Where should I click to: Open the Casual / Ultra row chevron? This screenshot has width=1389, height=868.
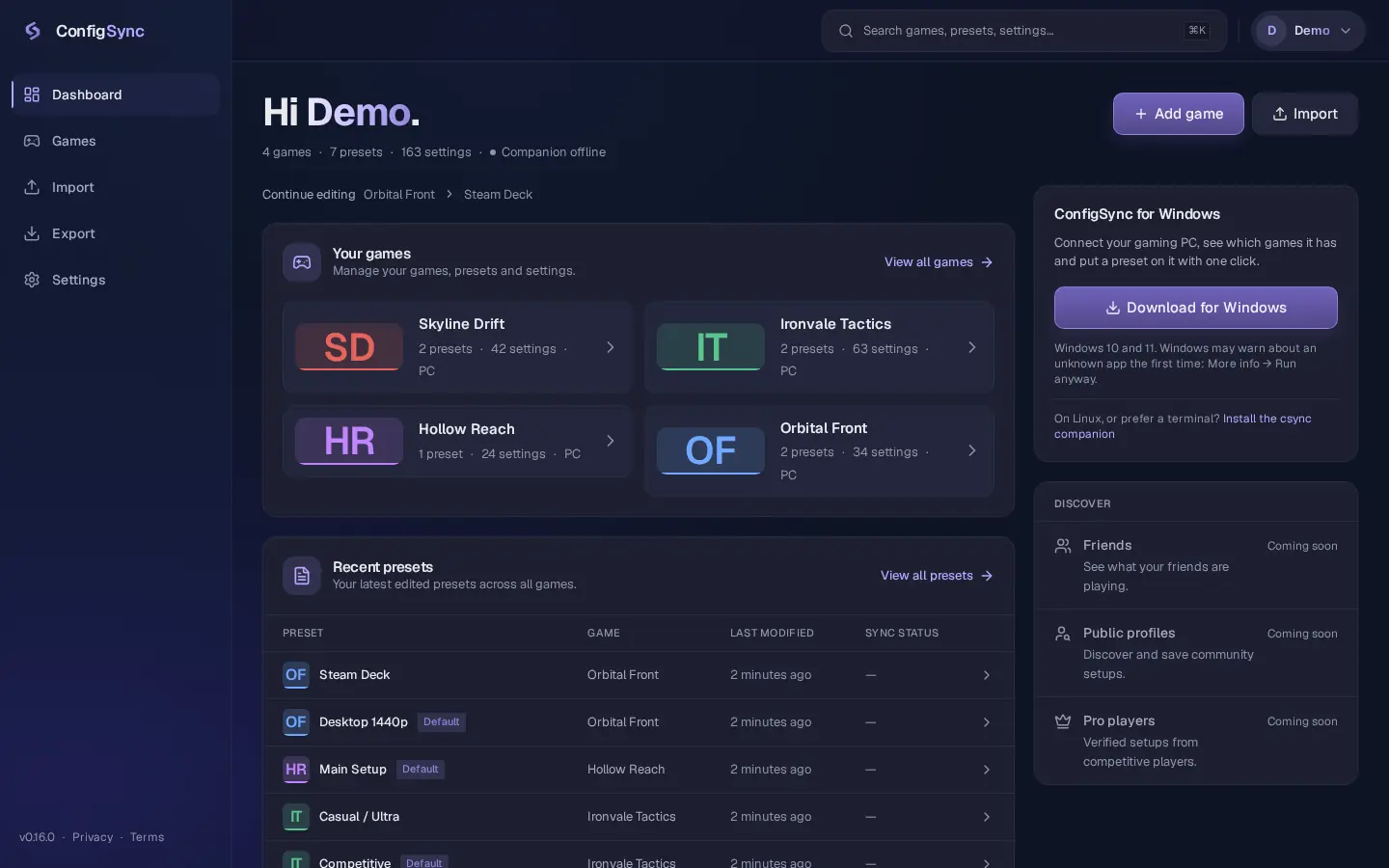987,817
